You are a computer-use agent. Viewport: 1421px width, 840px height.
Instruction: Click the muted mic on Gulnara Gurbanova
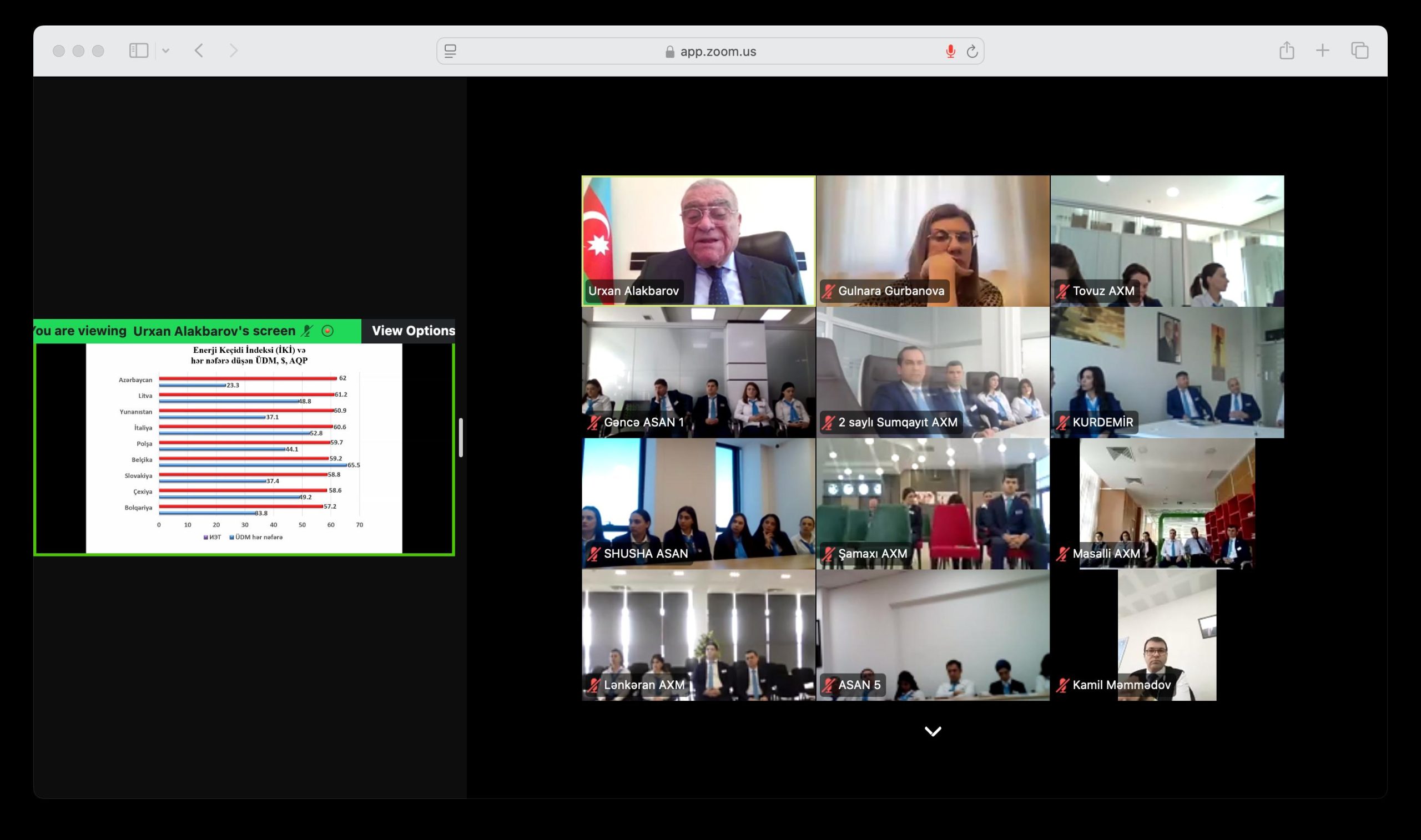829,291
